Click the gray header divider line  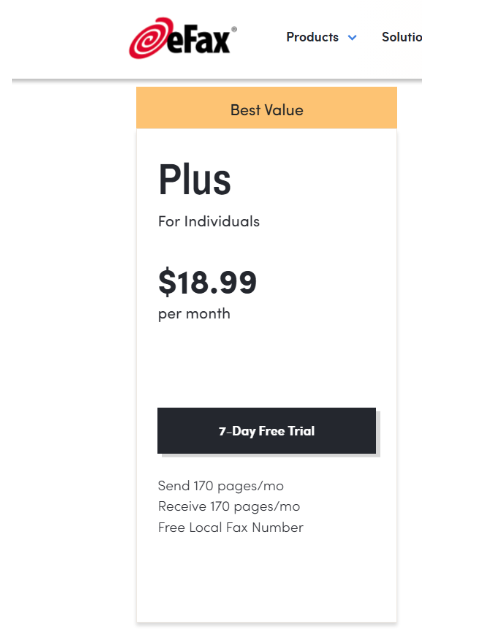217,80
